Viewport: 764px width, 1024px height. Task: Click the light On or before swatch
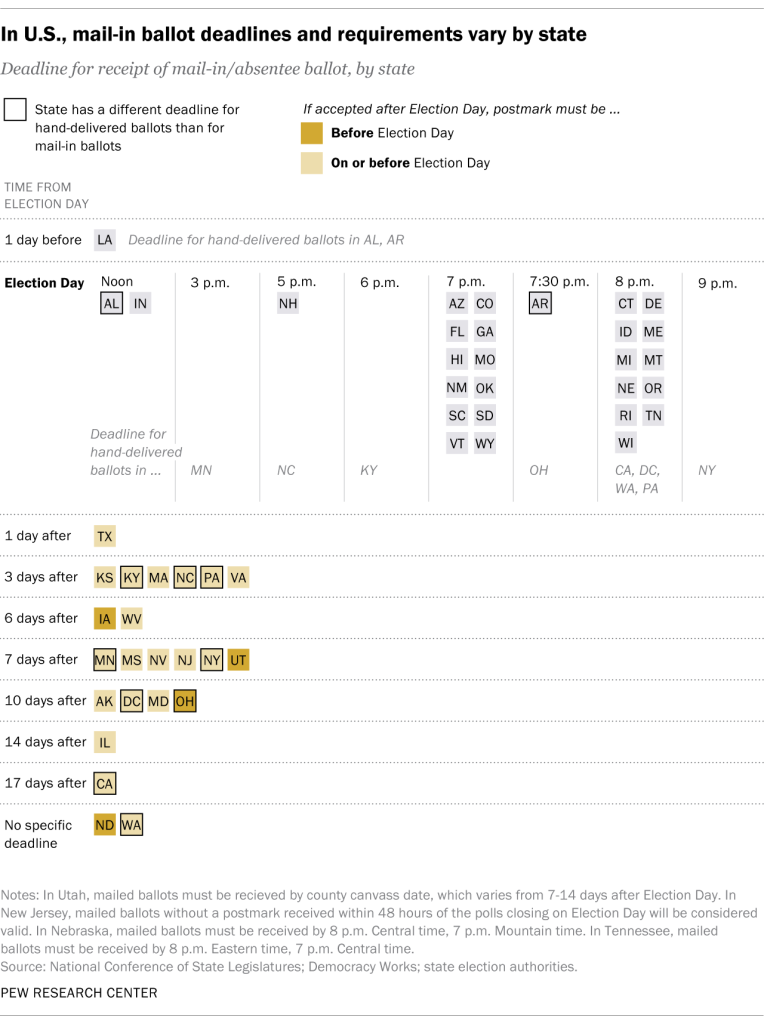311,163
